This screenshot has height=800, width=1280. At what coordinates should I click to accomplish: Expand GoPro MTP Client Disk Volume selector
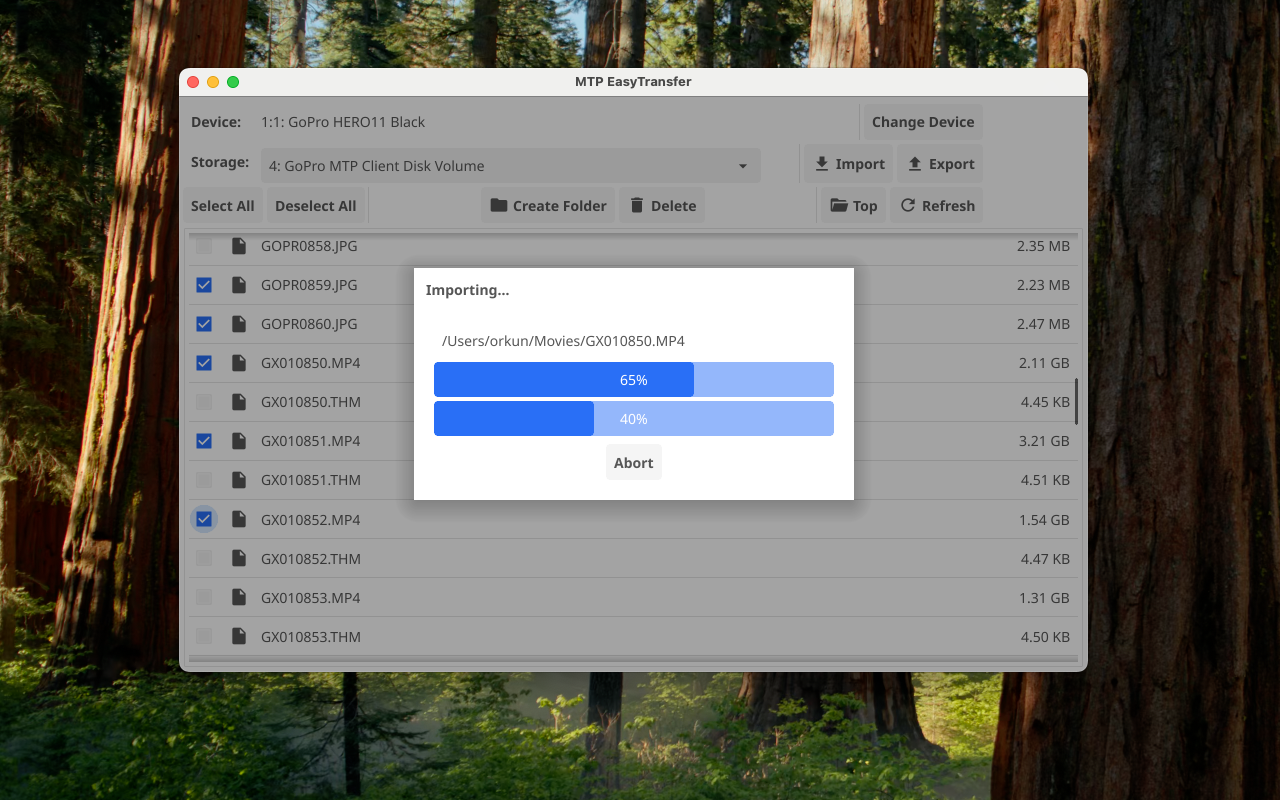[x=500, y=166]
